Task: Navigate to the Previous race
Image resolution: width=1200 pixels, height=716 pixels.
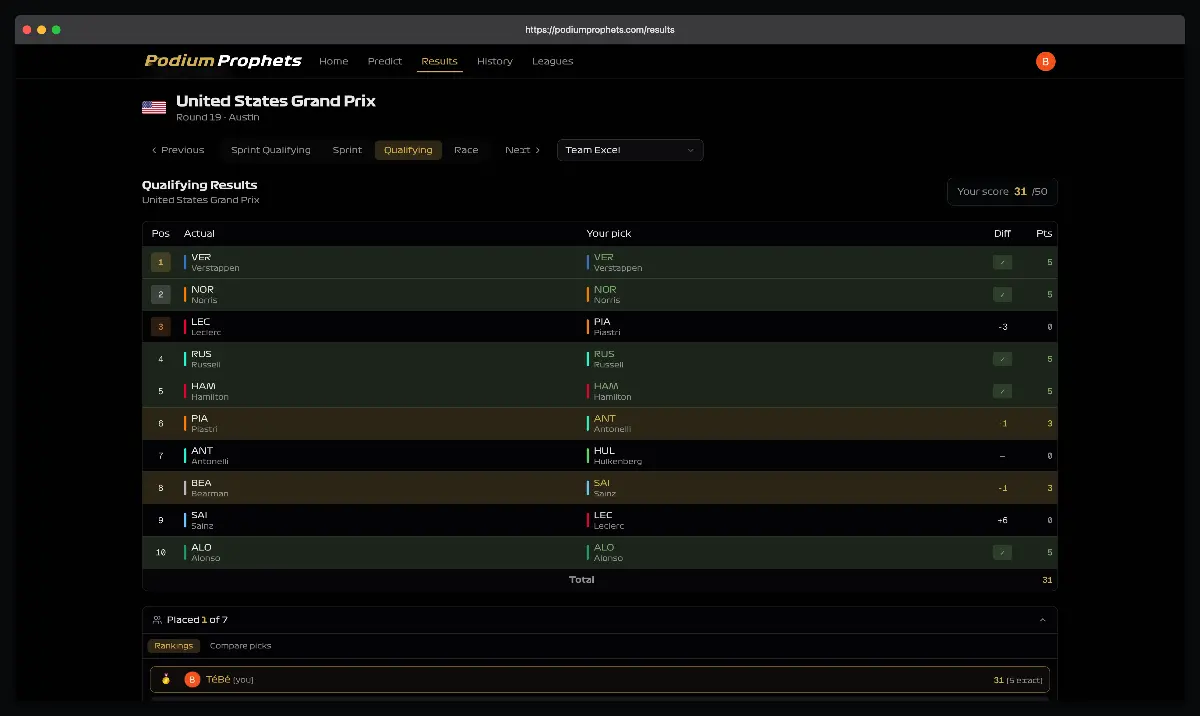Action: [177, 149]
